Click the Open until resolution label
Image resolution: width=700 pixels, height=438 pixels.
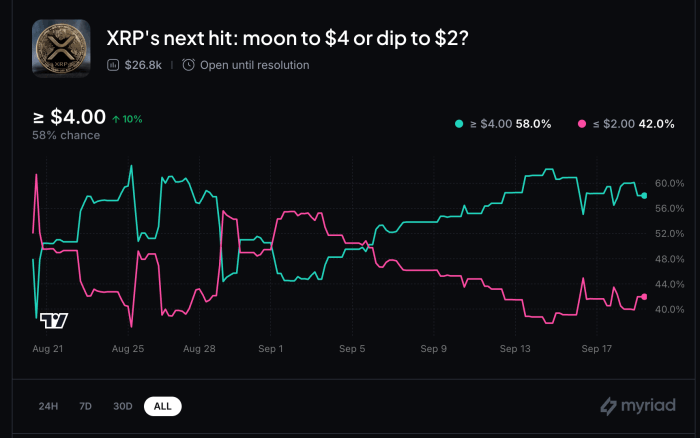[x=254, y=65]
